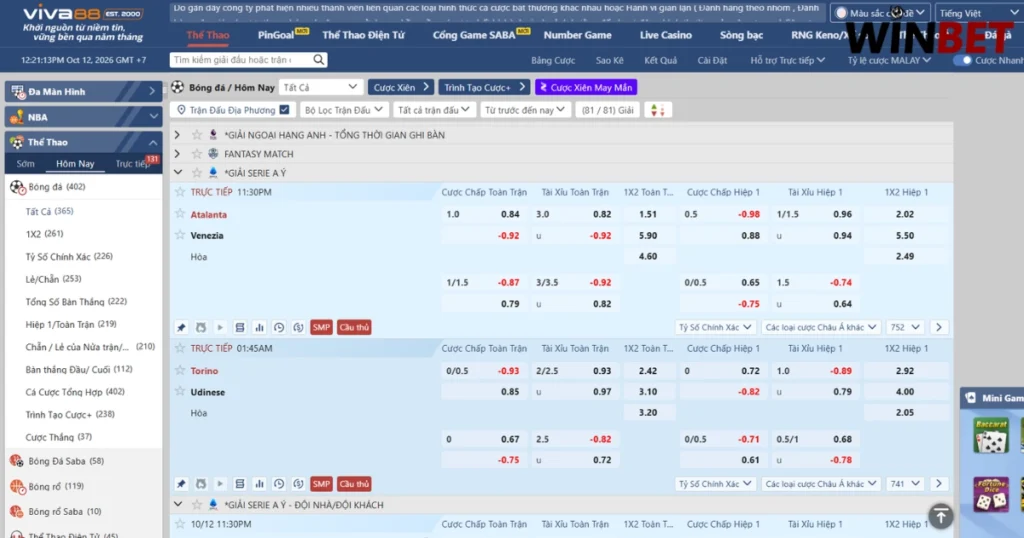This screenshot has height=538, width=1024.
Task: Open statistics chart for Torino match
Action: point(259,484)
